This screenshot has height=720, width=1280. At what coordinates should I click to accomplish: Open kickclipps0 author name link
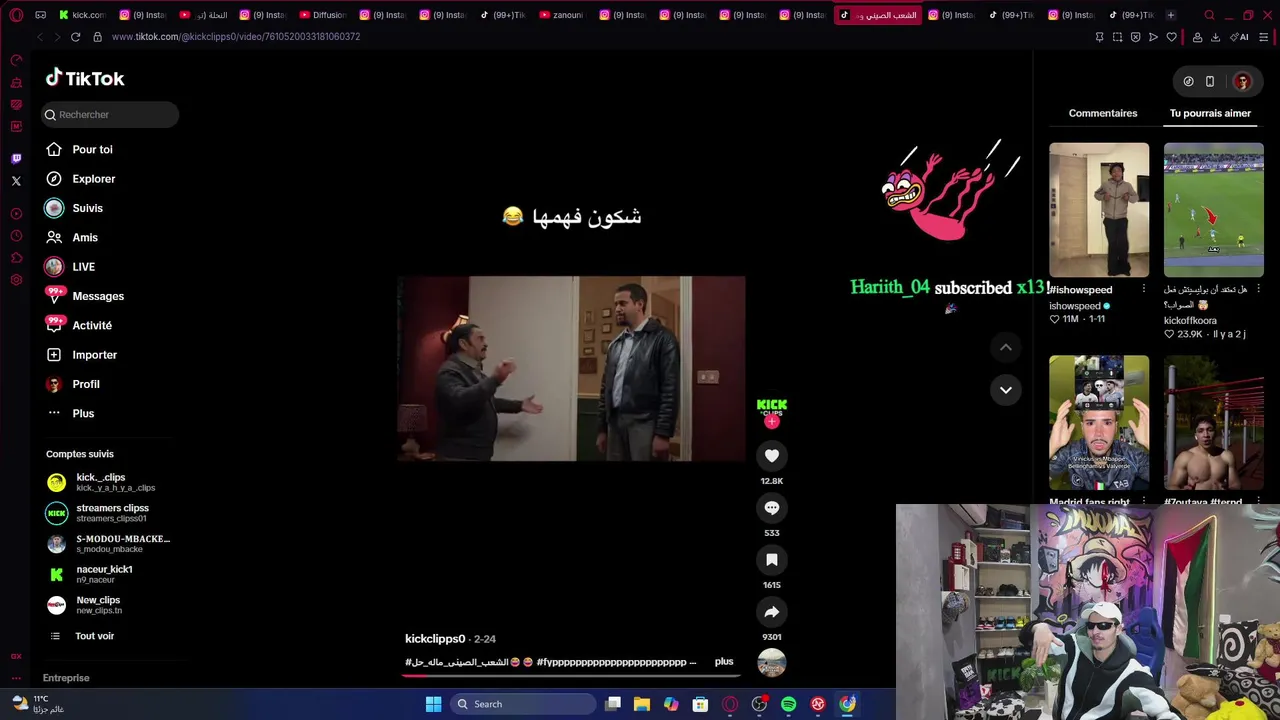pyautogui.click(x=435, y=639)
